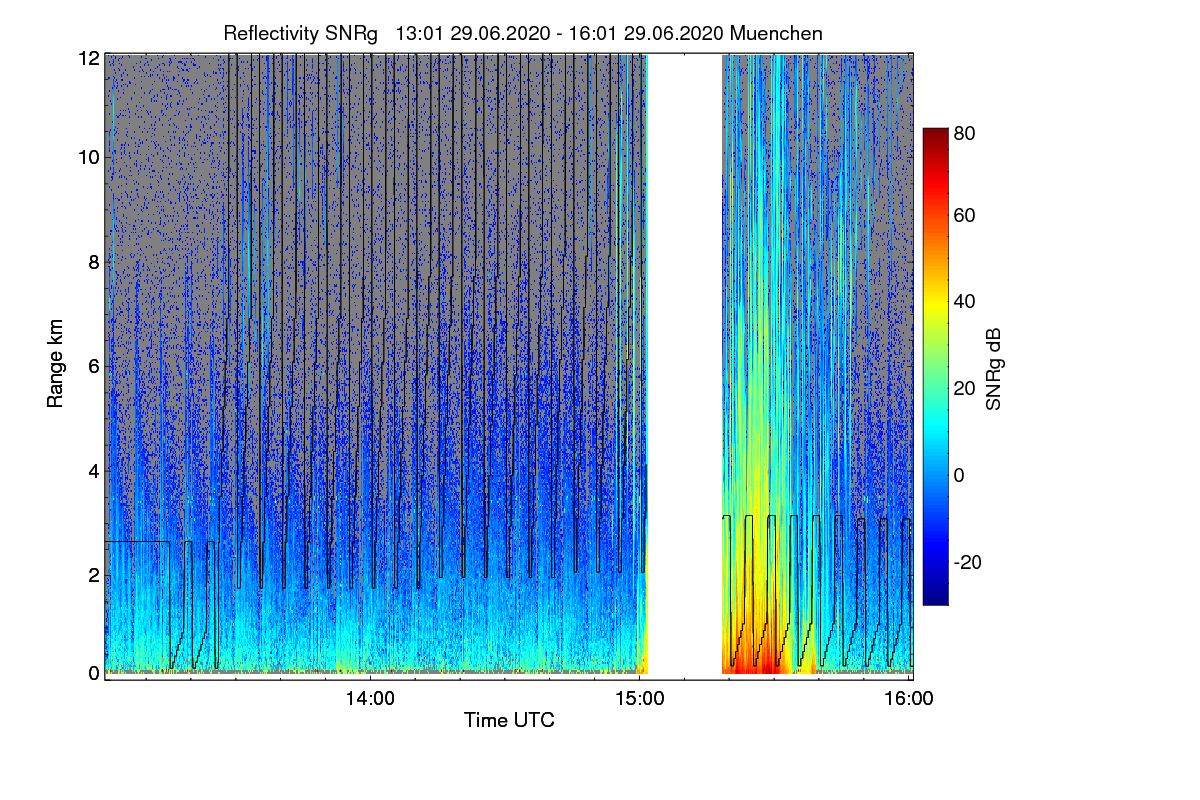
Task: Click the colorbar tick label 60
Action: tap(963, 216)
